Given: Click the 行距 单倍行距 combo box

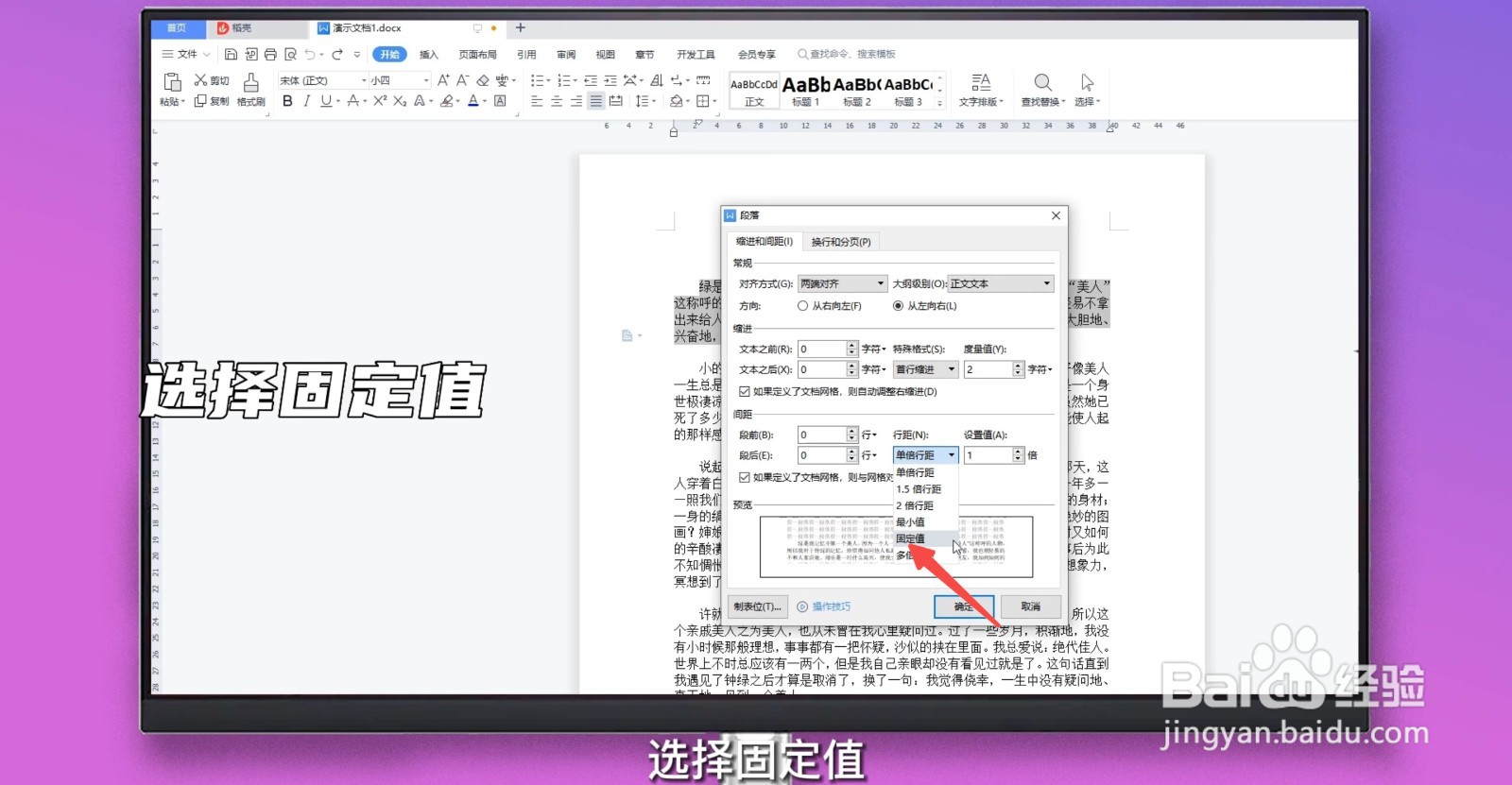Looking at the screenshot, I should tap(926, 455).
